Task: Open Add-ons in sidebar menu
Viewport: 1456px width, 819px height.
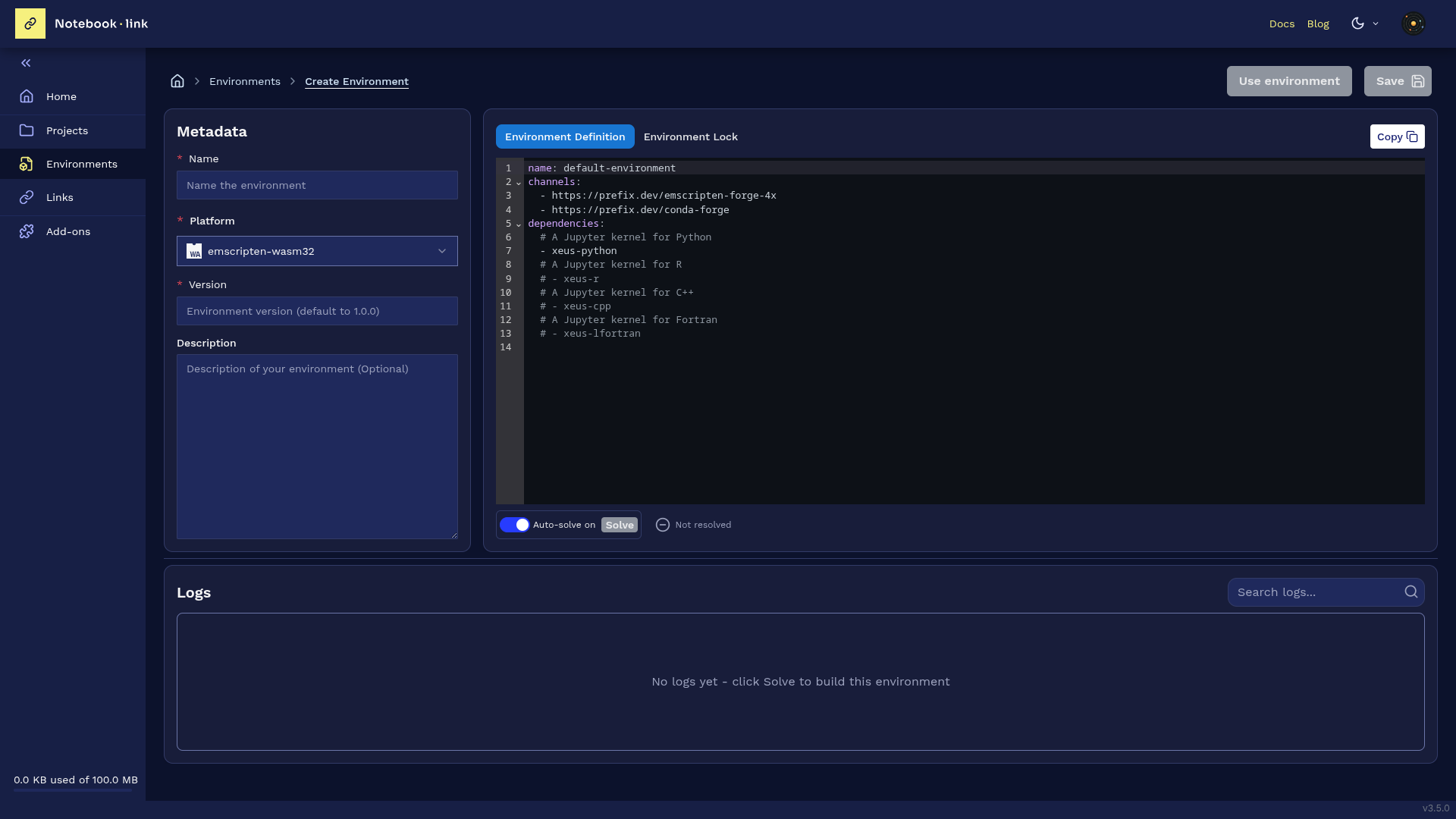Action: [x=73, y=231]
